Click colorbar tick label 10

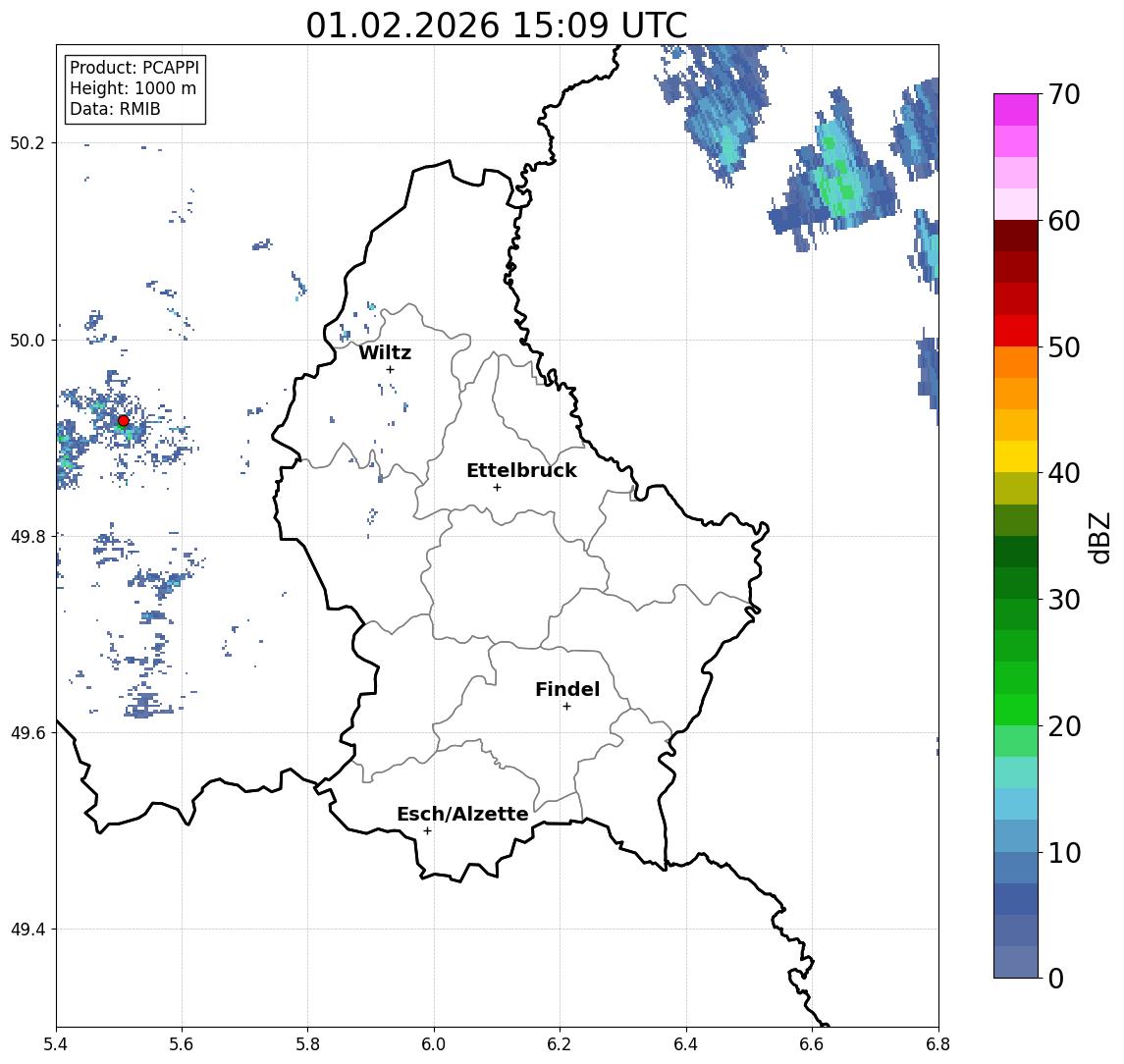coord(1064,852)
